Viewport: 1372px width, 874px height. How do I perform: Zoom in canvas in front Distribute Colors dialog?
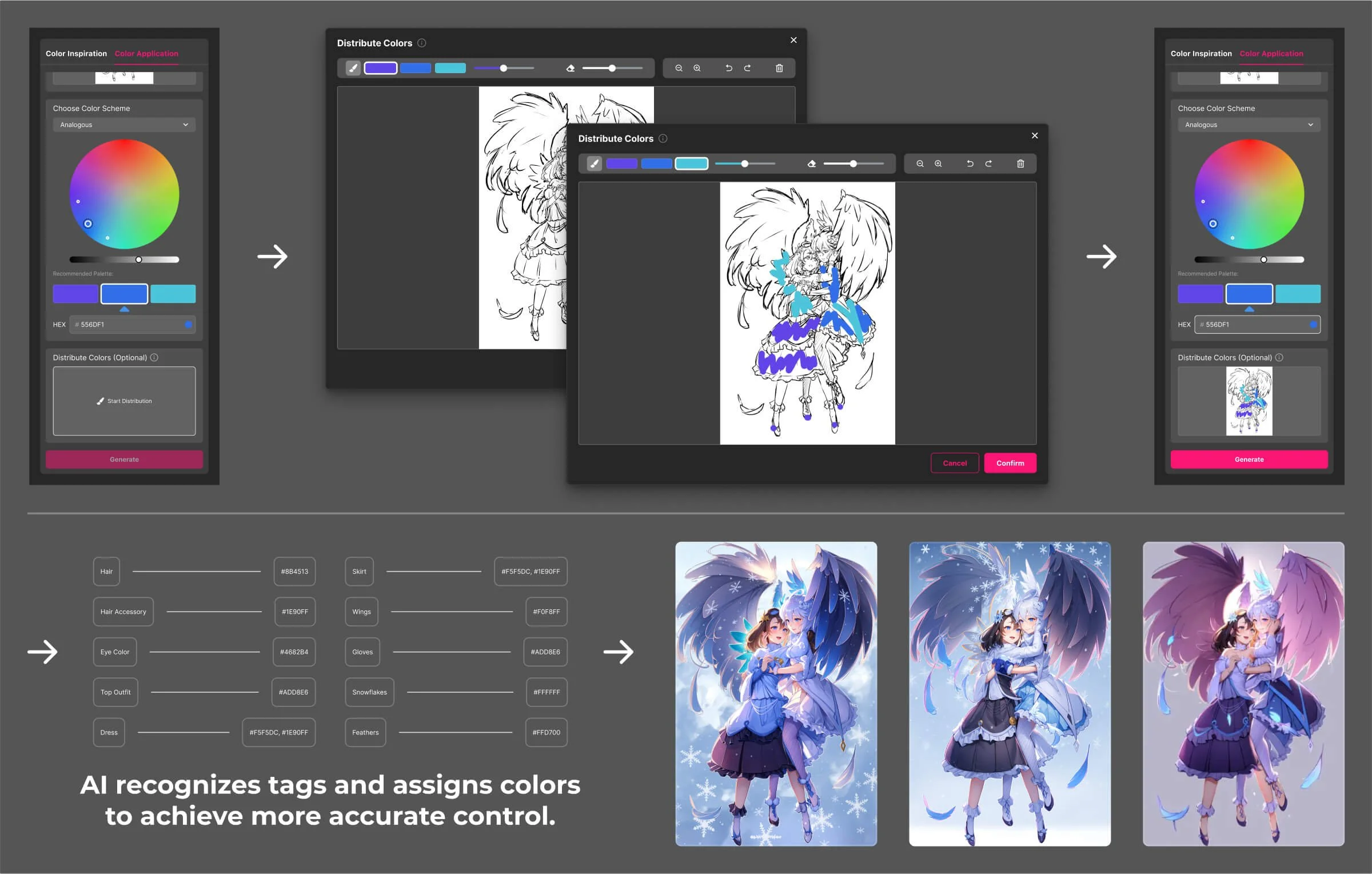938,164
